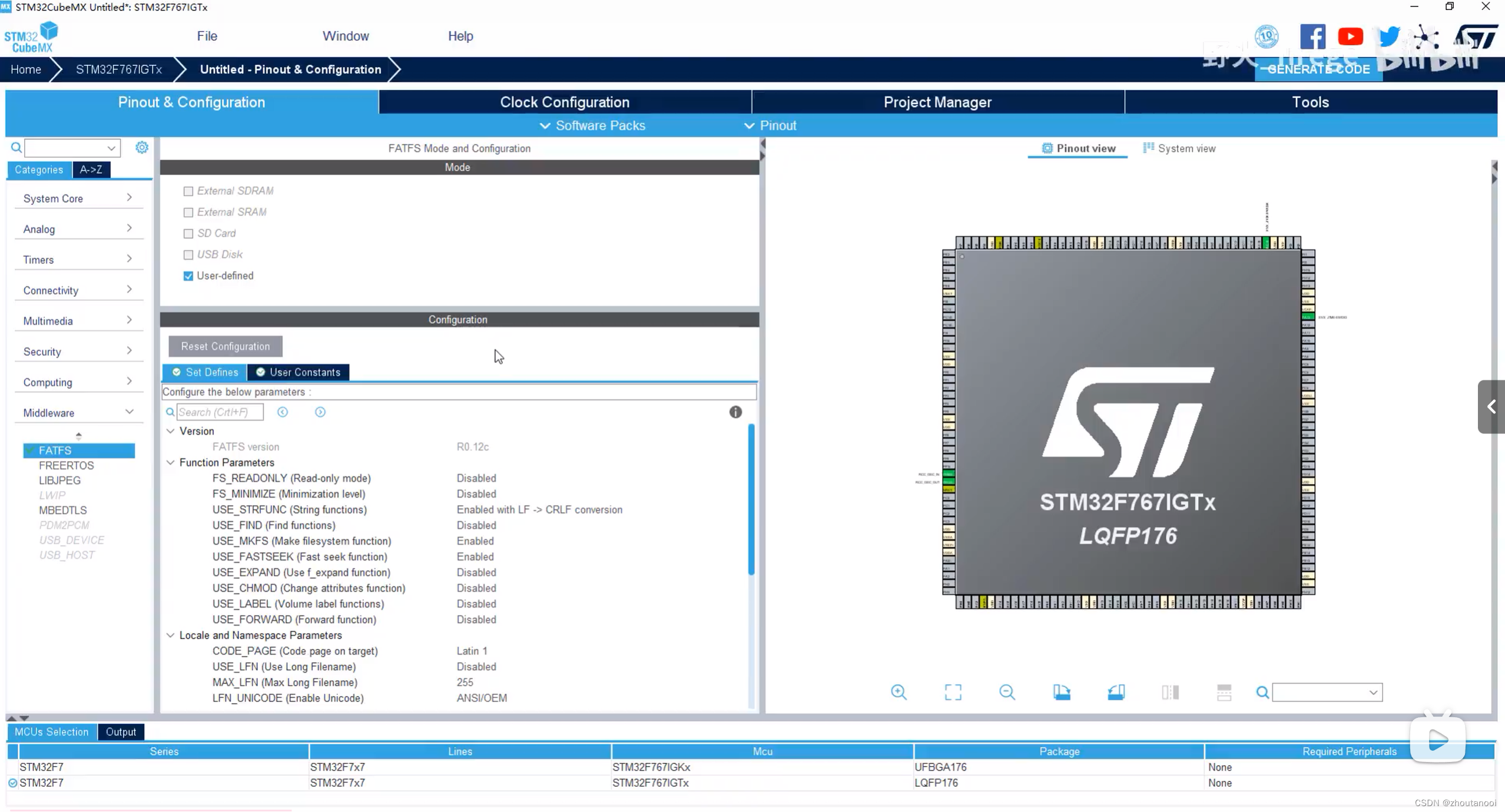This screenshot has height=812, width=1505.
Task: Enable the USB Disk checkbox
Action: click(x=188, y=254)
